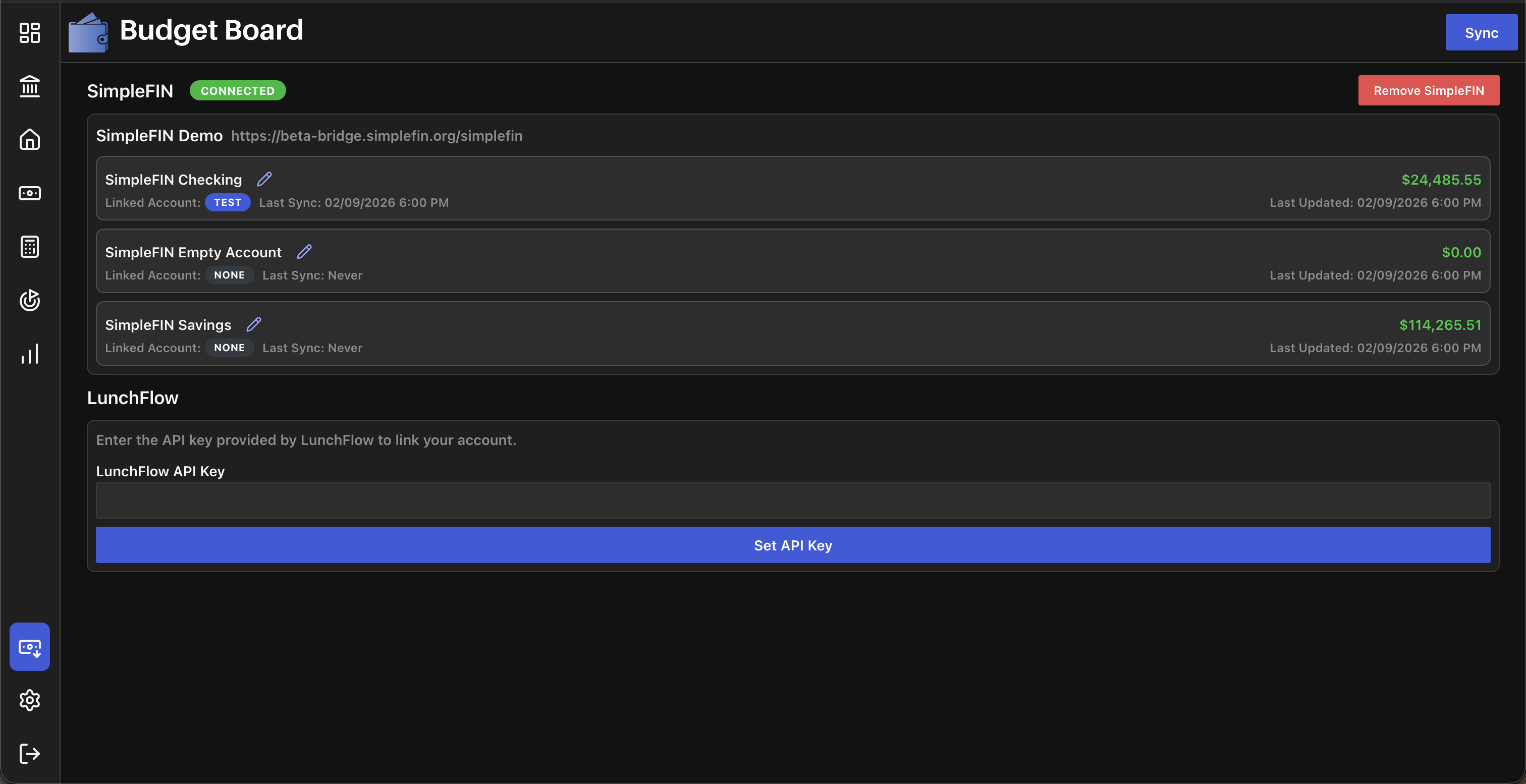
Task: Click NONE badge for SimpleFIN Savings
Action: pyautogui.click(x=229, y=348)
